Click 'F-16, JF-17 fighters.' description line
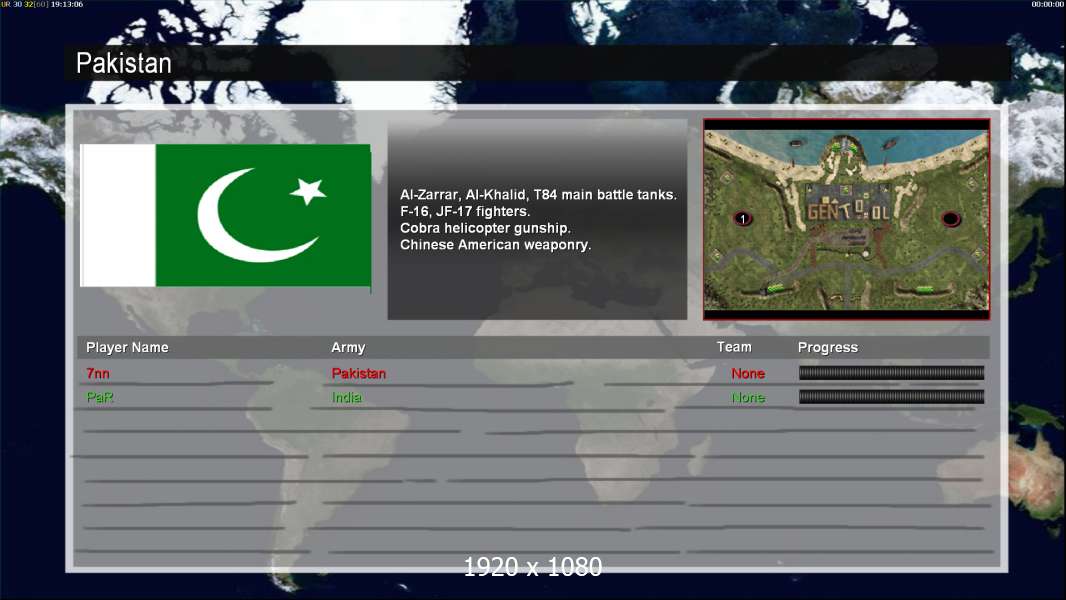 pyautogui.click(x=465, y=211)
